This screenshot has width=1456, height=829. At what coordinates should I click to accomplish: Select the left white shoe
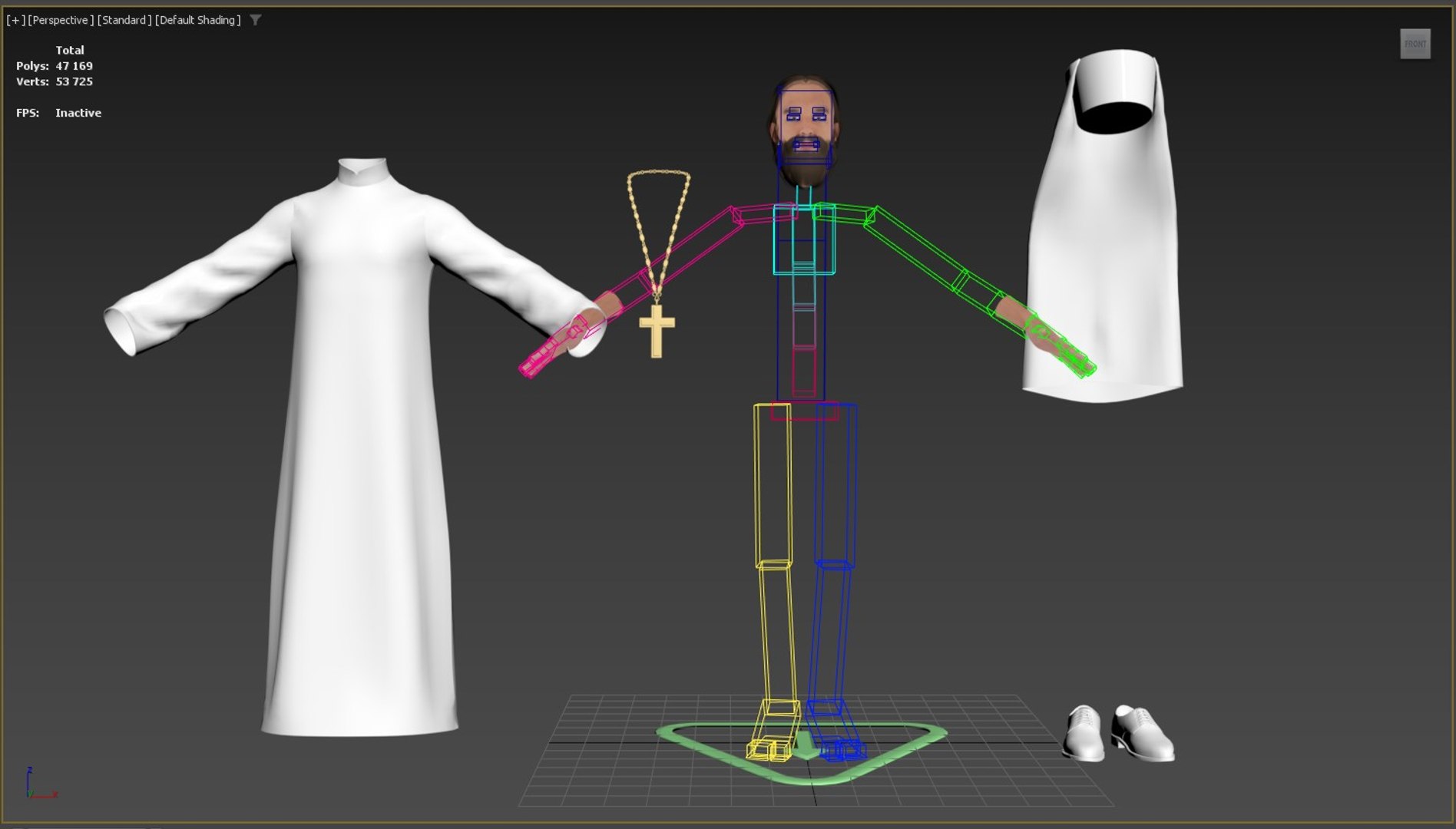[x=1084, y=733]
